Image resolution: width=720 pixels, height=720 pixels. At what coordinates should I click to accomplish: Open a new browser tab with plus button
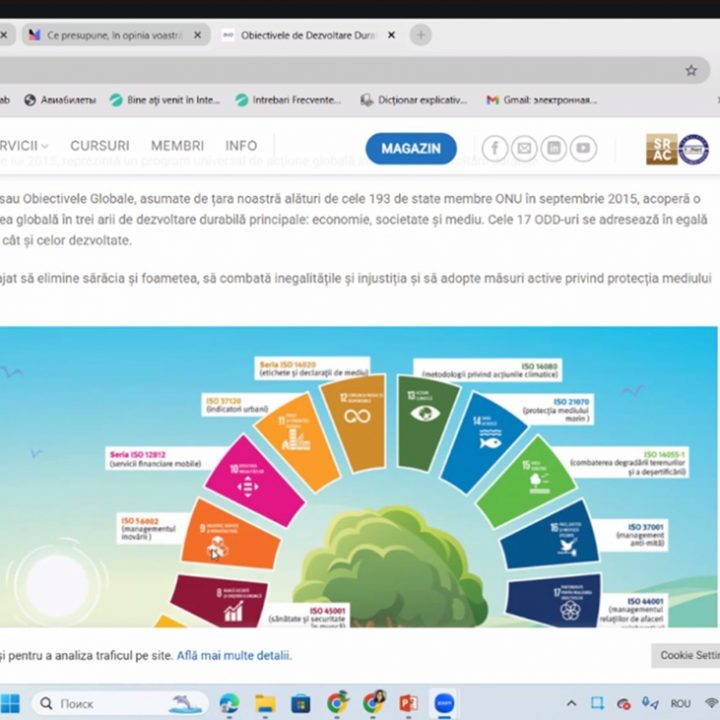421,35
